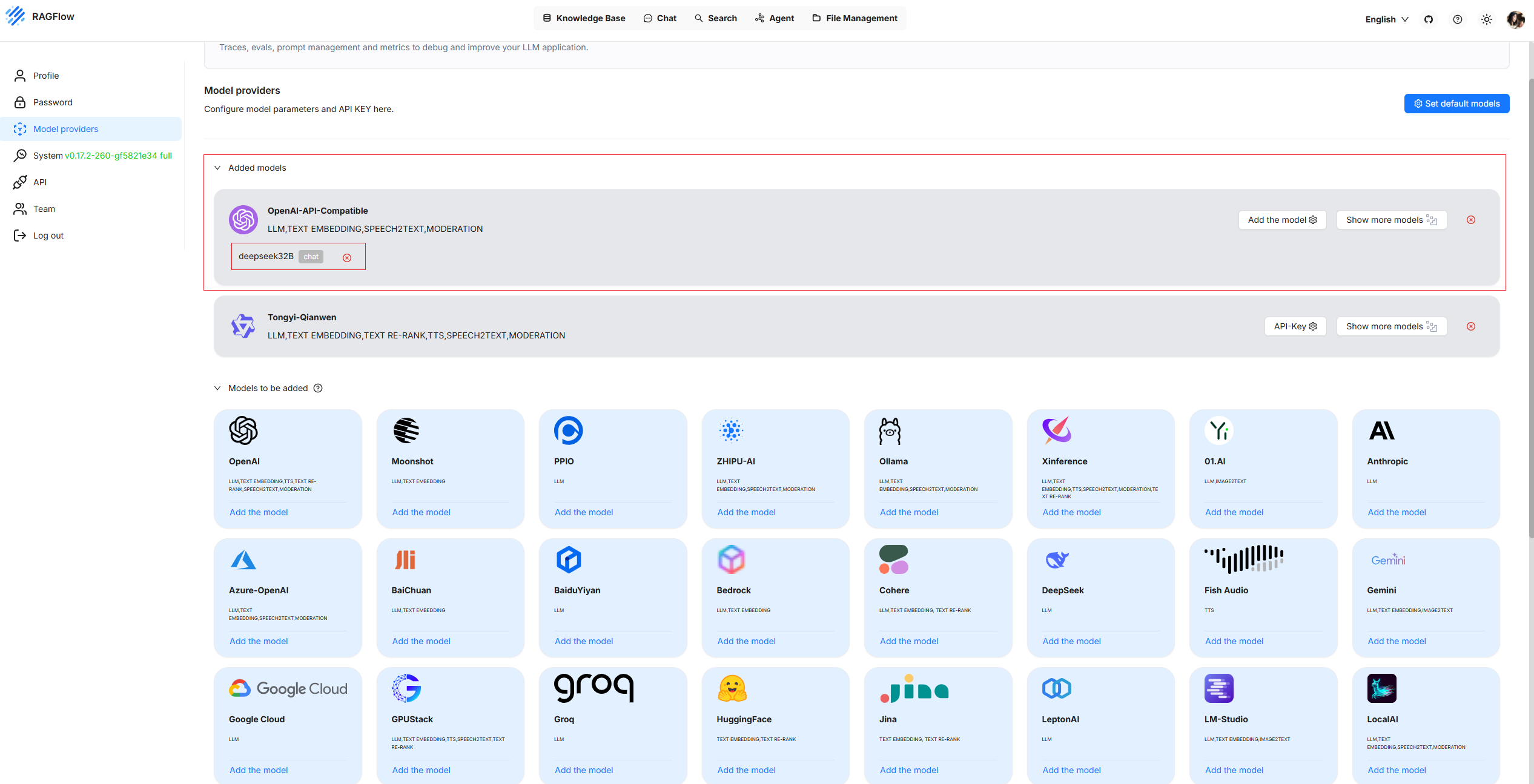Click the PPIO logo icon

click(569, 430)
